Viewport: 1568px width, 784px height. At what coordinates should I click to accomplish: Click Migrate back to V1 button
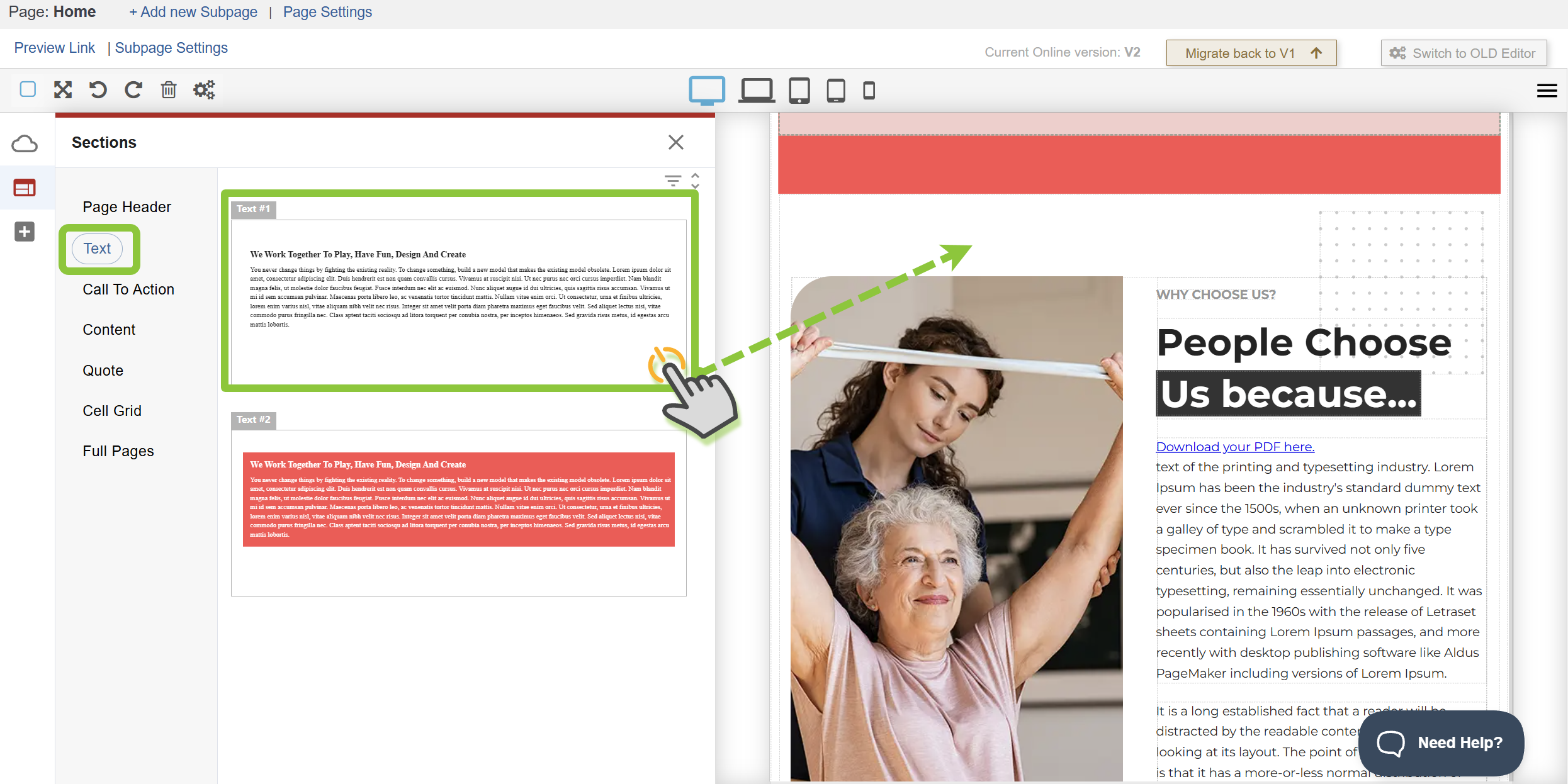(1251, 53)
